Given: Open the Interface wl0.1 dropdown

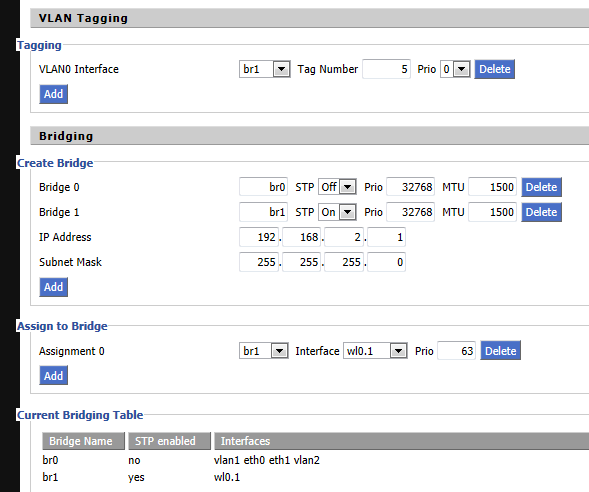Looking at the screenshot, I should coord(375,351).
